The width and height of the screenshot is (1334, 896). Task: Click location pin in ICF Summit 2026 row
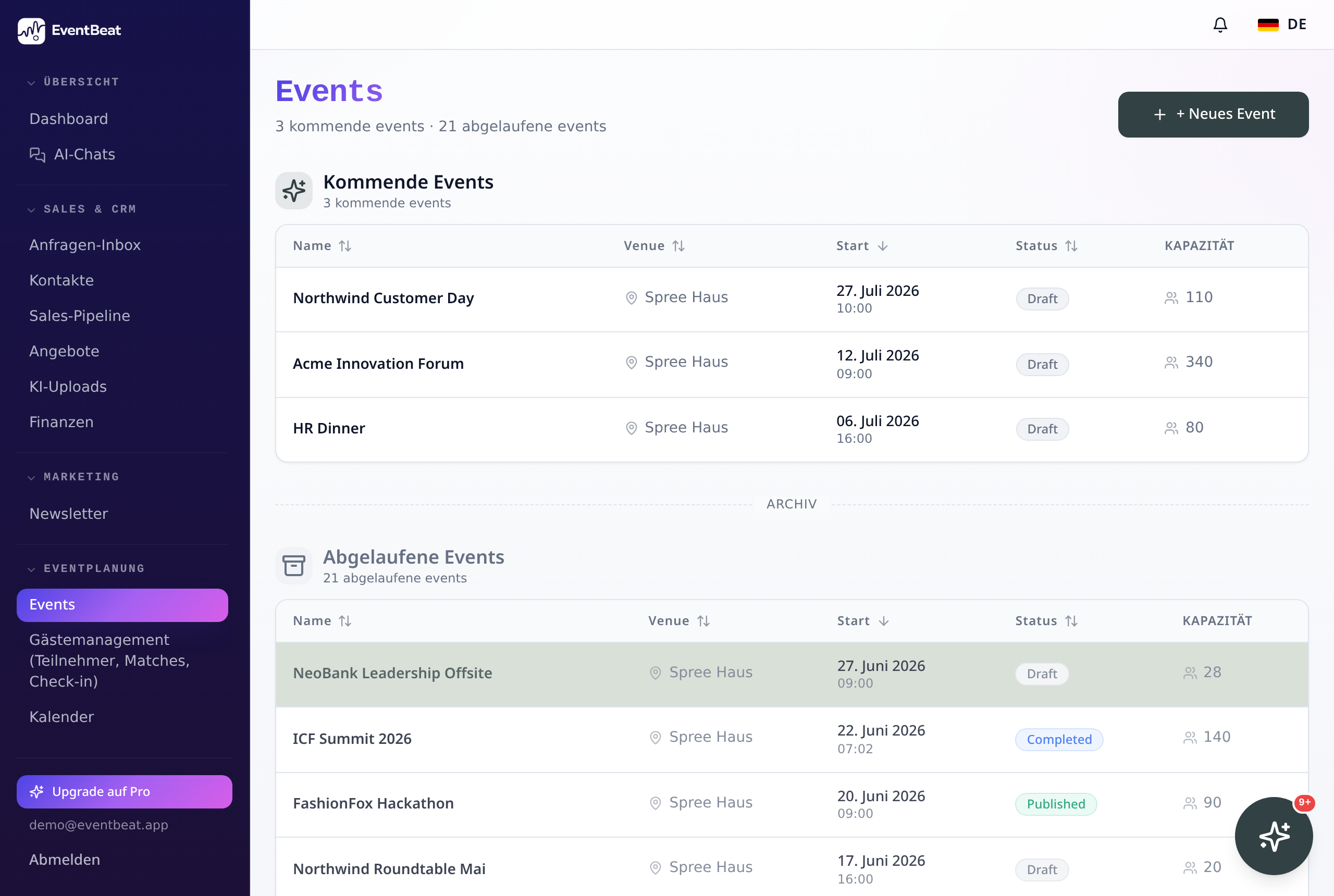coord(655,737)
